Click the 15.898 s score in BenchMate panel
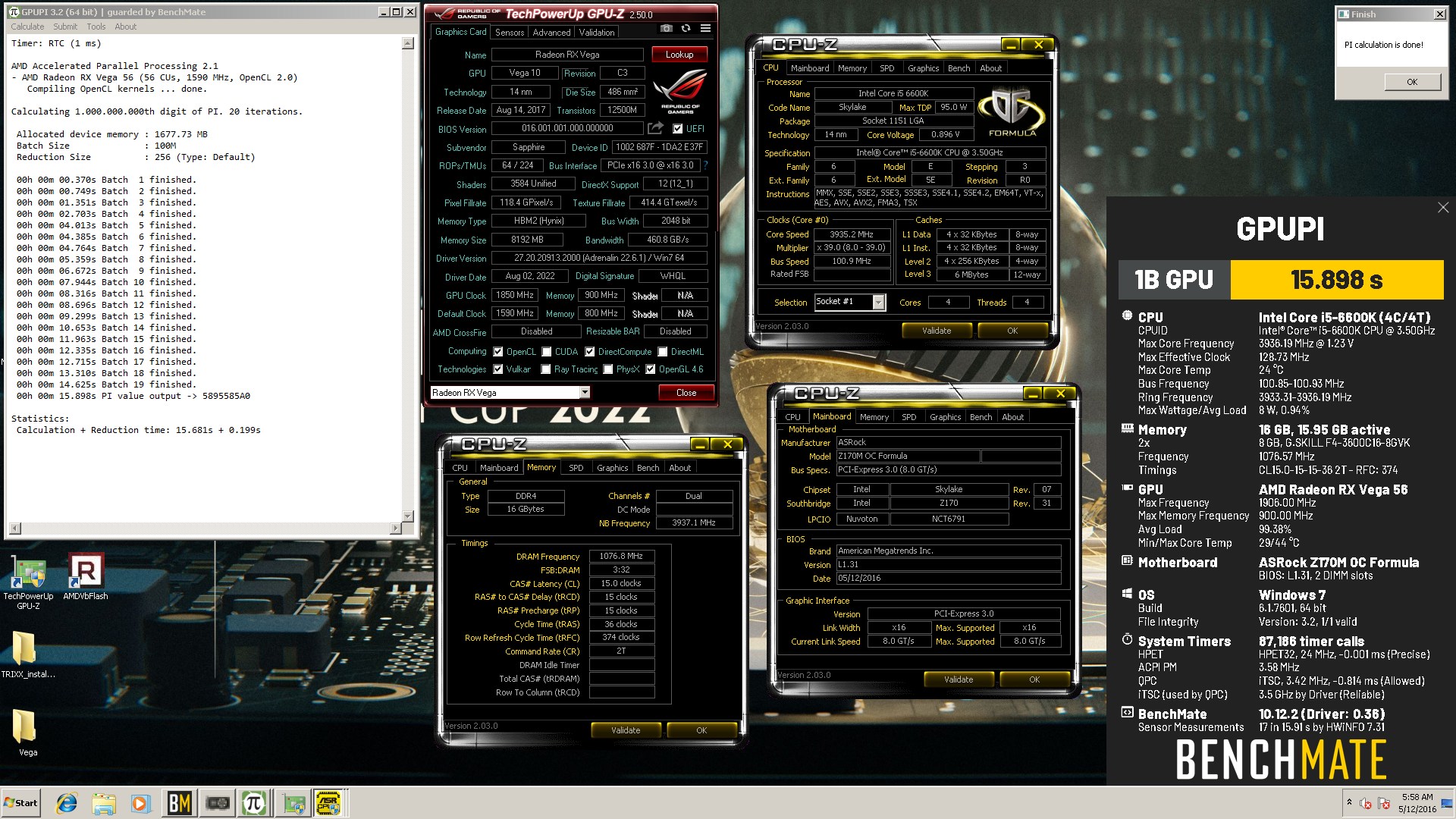The image size is (1456, 819). click(x=1337, y=280)
